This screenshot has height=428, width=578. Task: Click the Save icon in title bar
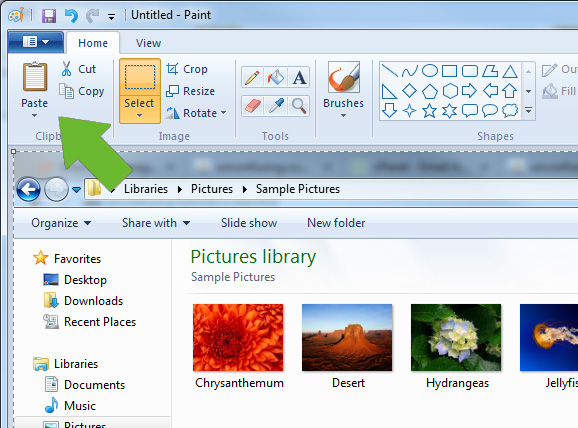pos(49,16)
